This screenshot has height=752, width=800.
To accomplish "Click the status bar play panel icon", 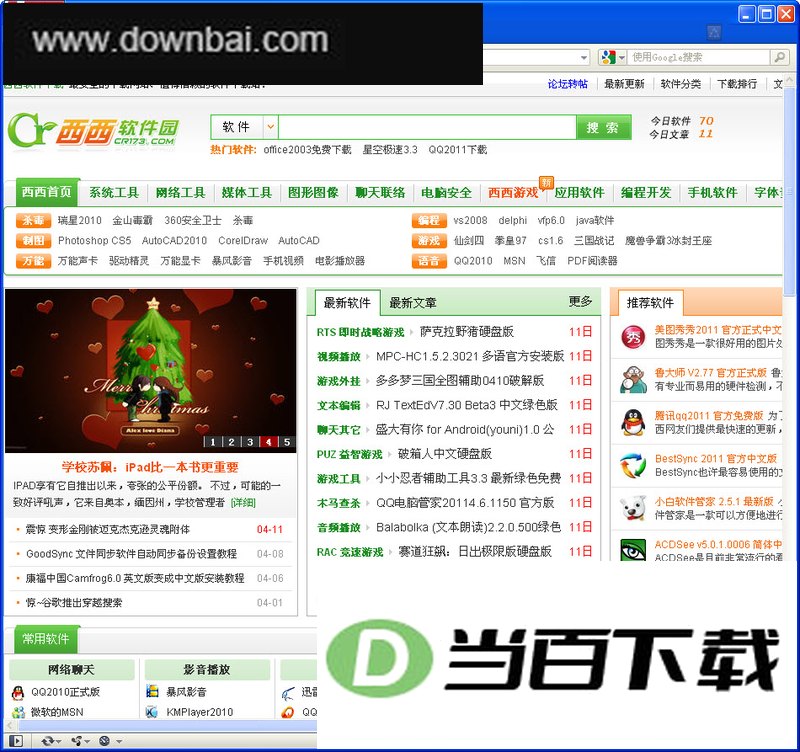I will (x=16, y=741).
